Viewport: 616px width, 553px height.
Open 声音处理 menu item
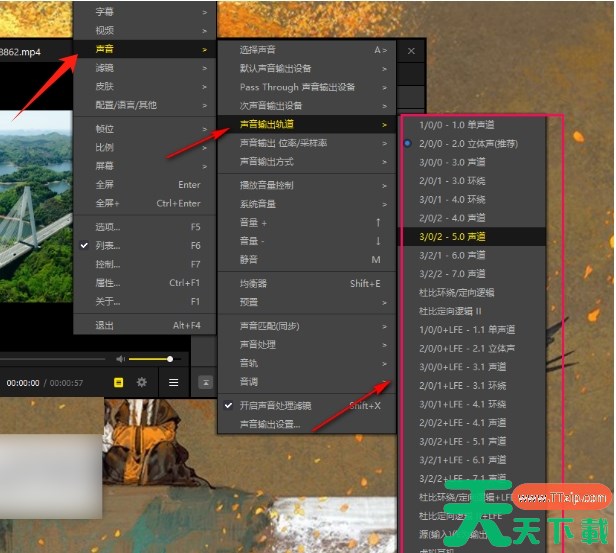coord(306,345)
